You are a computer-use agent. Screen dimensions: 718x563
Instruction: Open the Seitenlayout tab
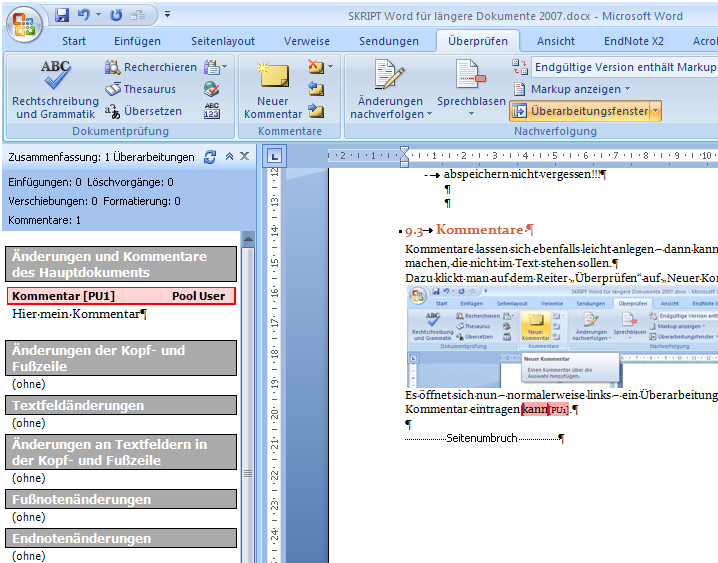pos(223,41)
